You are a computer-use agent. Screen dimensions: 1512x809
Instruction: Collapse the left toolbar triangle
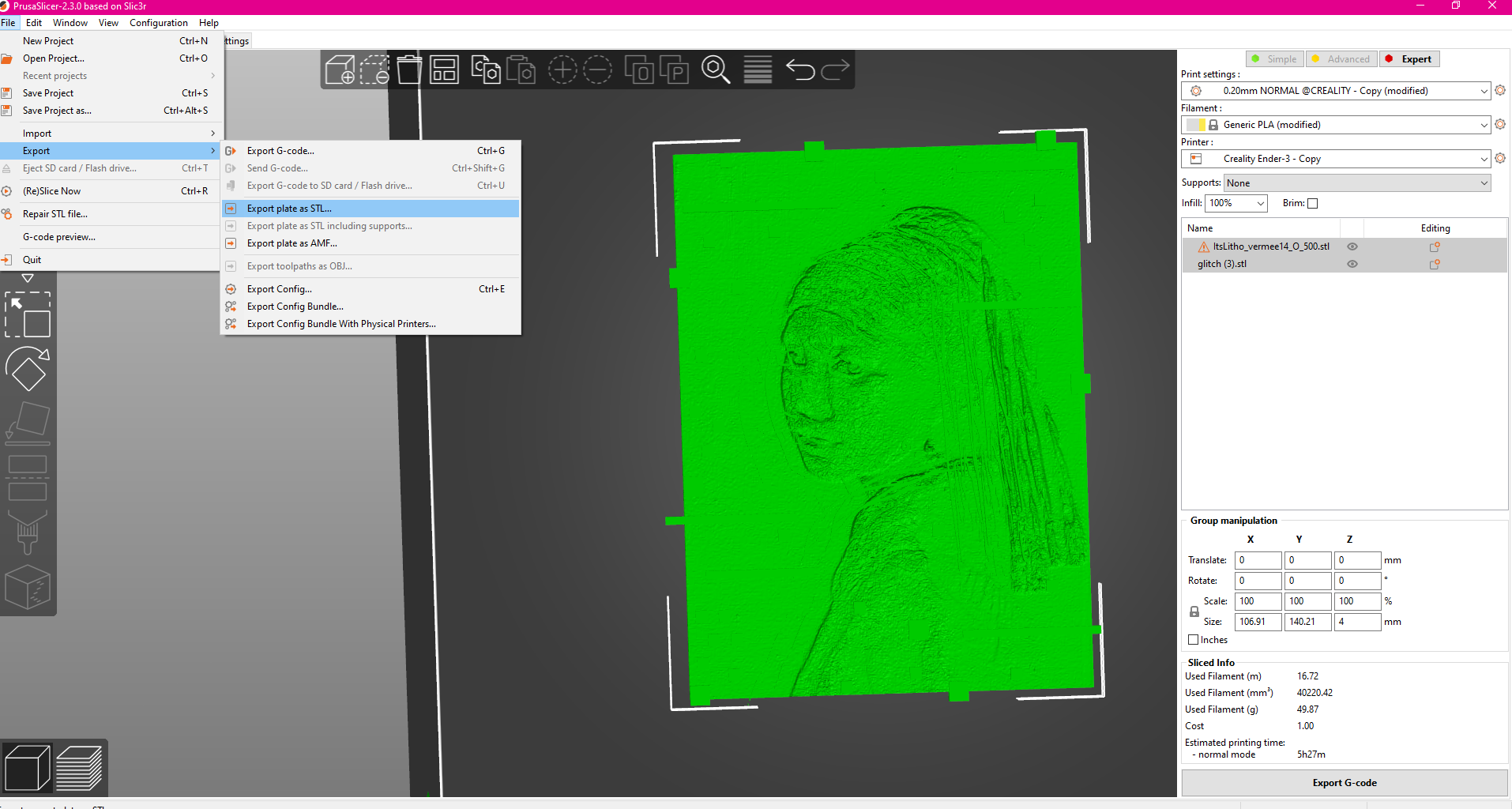tap(28, 278)
